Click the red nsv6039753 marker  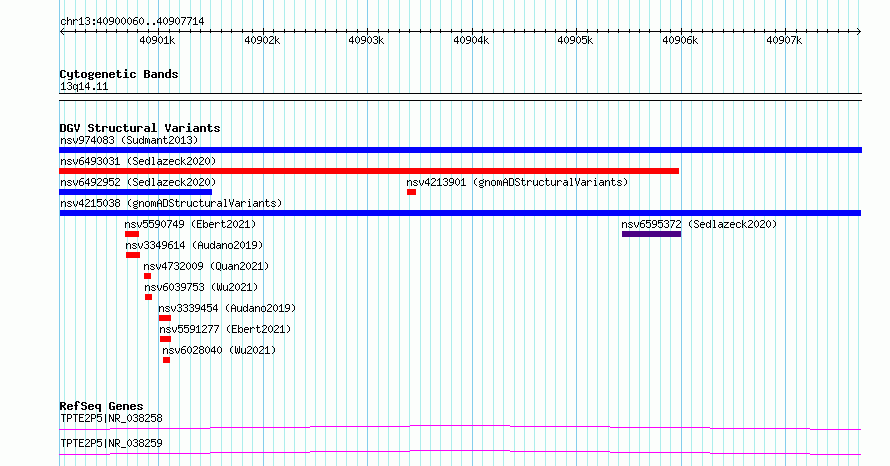coord(148,297)
